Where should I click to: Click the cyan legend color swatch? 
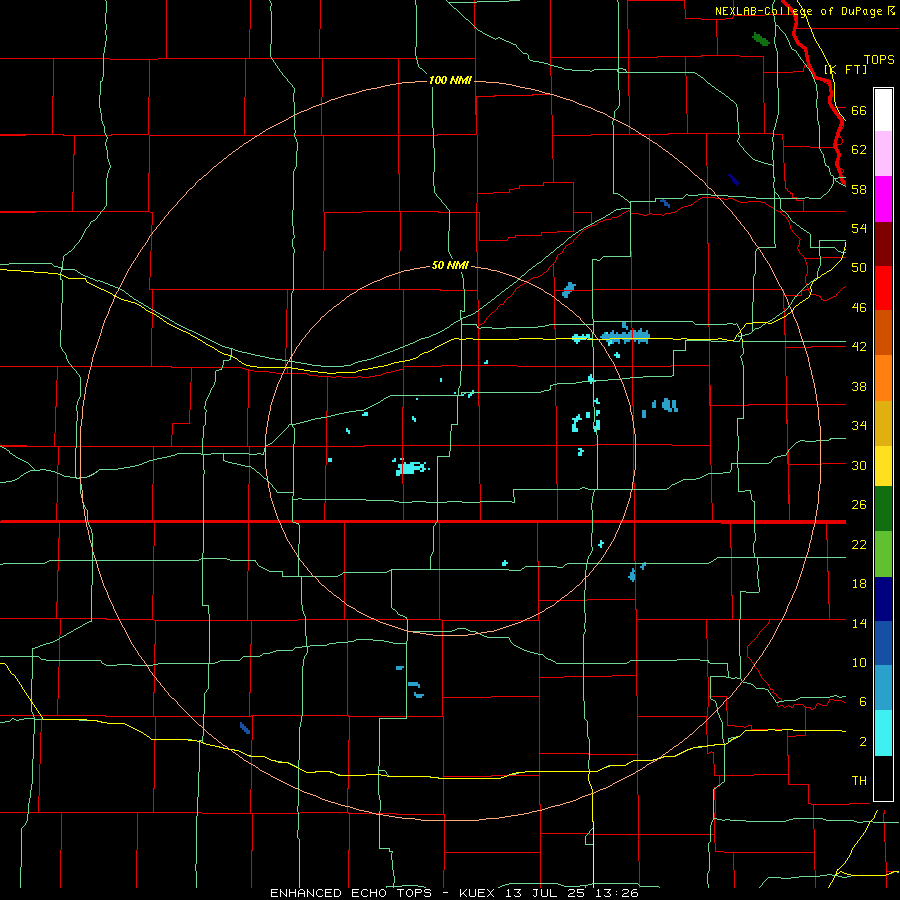click(x=883, y=733)
